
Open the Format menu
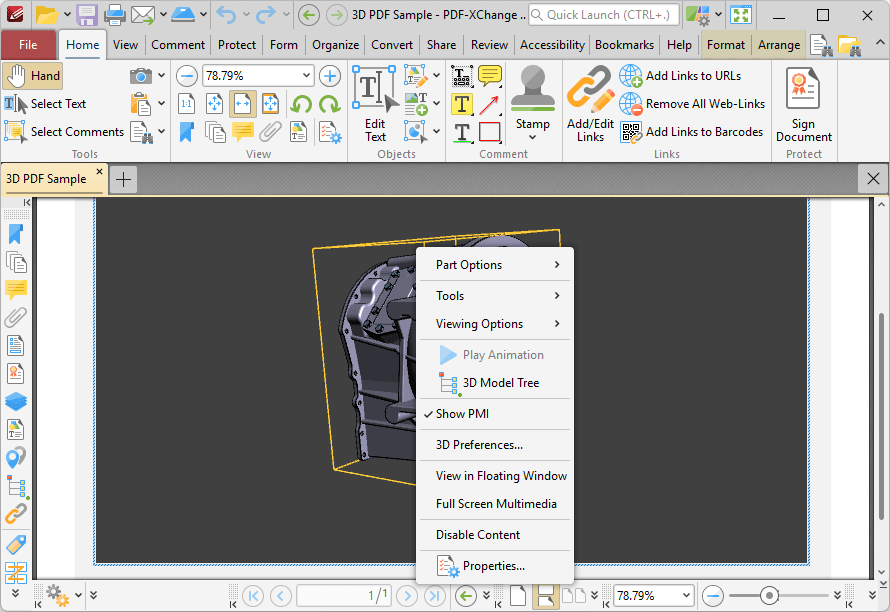point(725,45)
